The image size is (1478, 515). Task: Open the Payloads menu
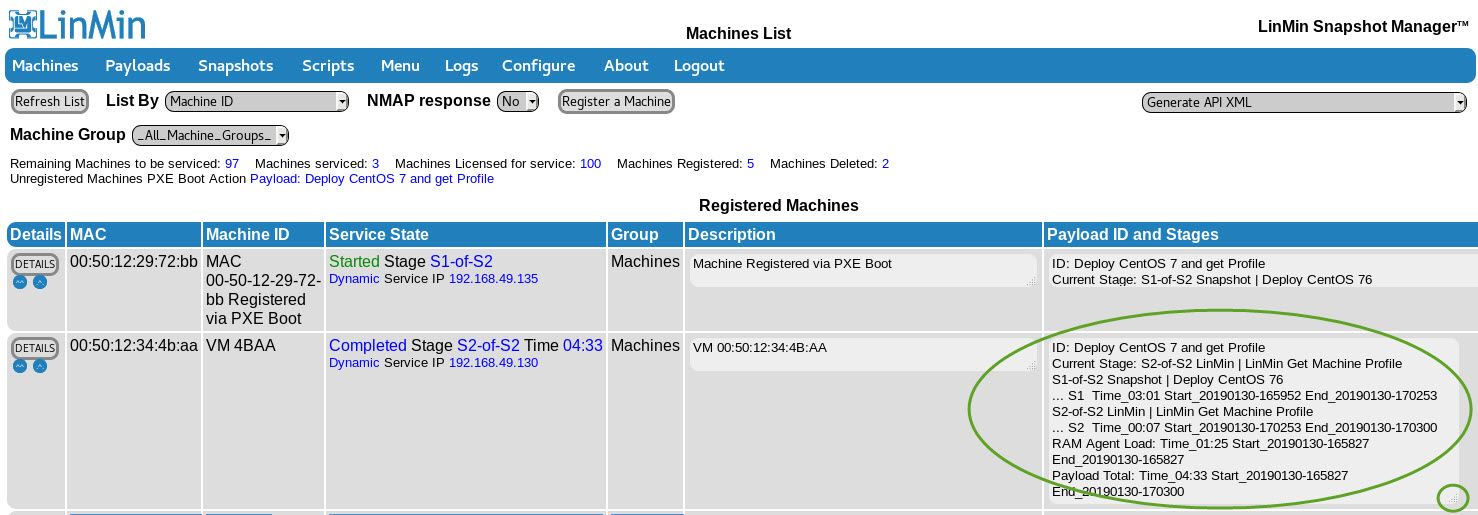pos(138,66)
